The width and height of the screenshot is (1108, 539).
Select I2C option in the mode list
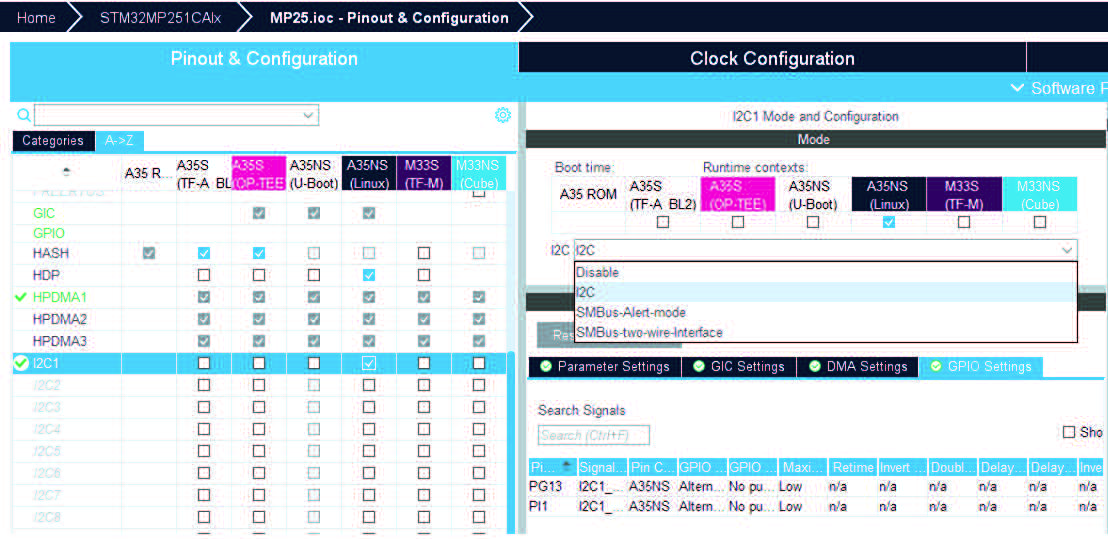tap(825, 292)
